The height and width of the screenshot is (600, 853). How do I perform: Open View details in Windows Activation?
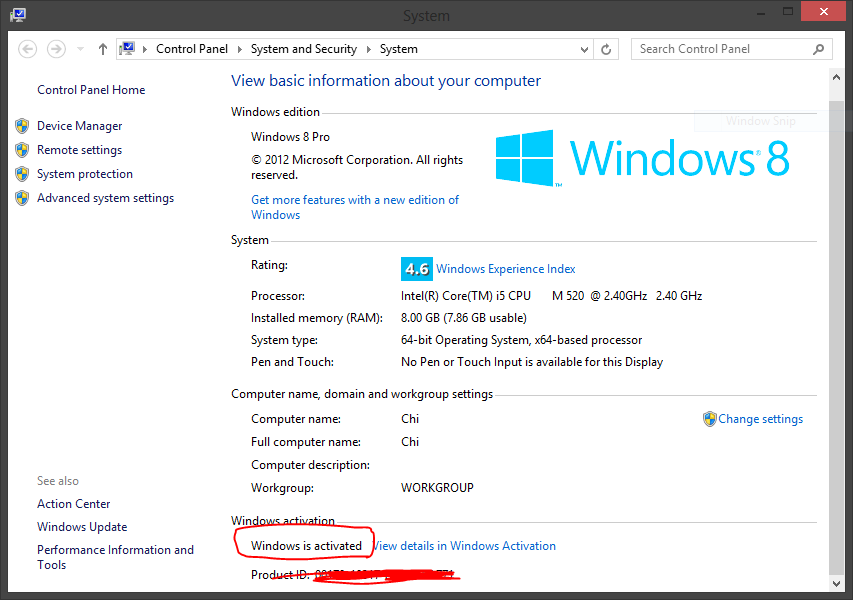click(464, 546)
